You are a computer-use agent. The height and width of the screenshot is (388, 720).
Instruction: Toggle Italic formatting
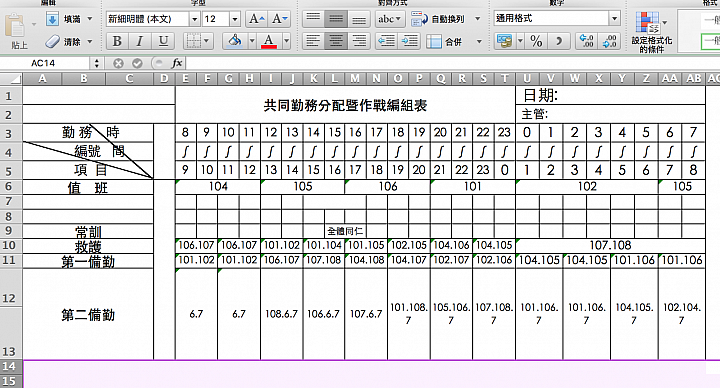tap(140, 41)
